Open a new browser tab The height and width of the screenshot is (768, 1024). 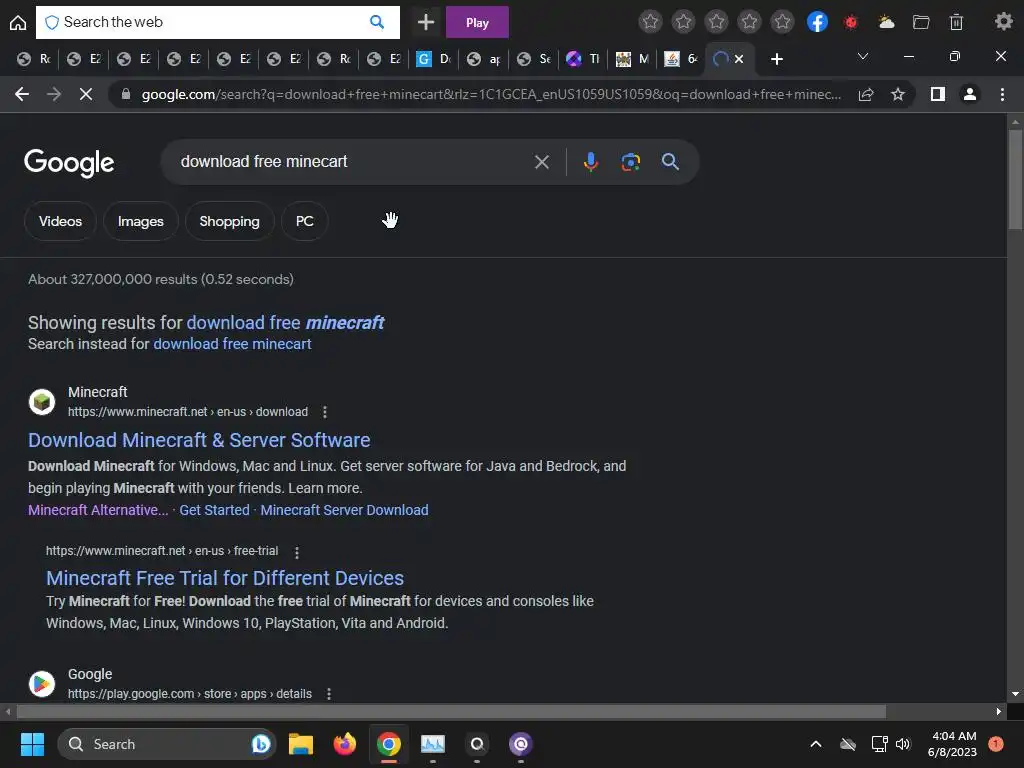pyautogui.click(x=776, y=59)
